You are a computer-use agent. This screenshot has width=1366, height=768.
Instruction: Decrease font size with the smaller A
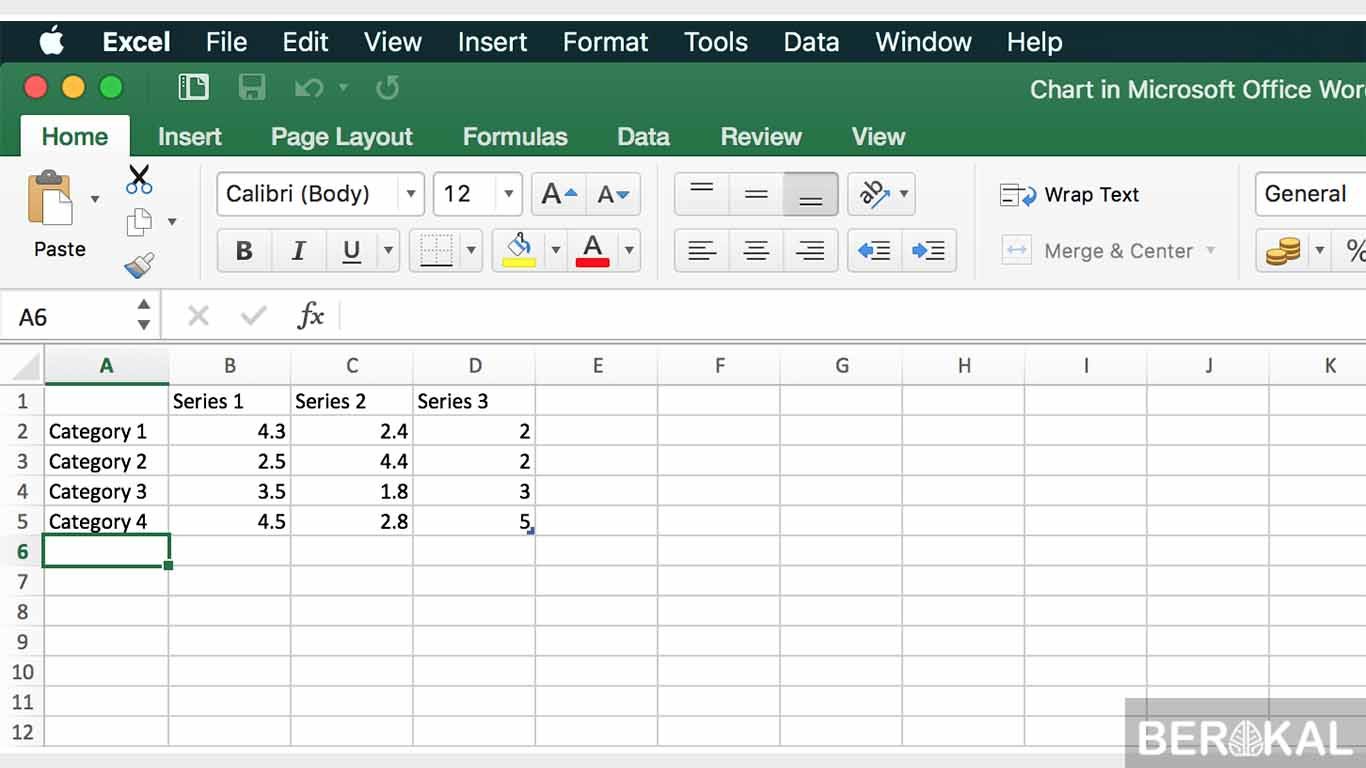(613, 194)
